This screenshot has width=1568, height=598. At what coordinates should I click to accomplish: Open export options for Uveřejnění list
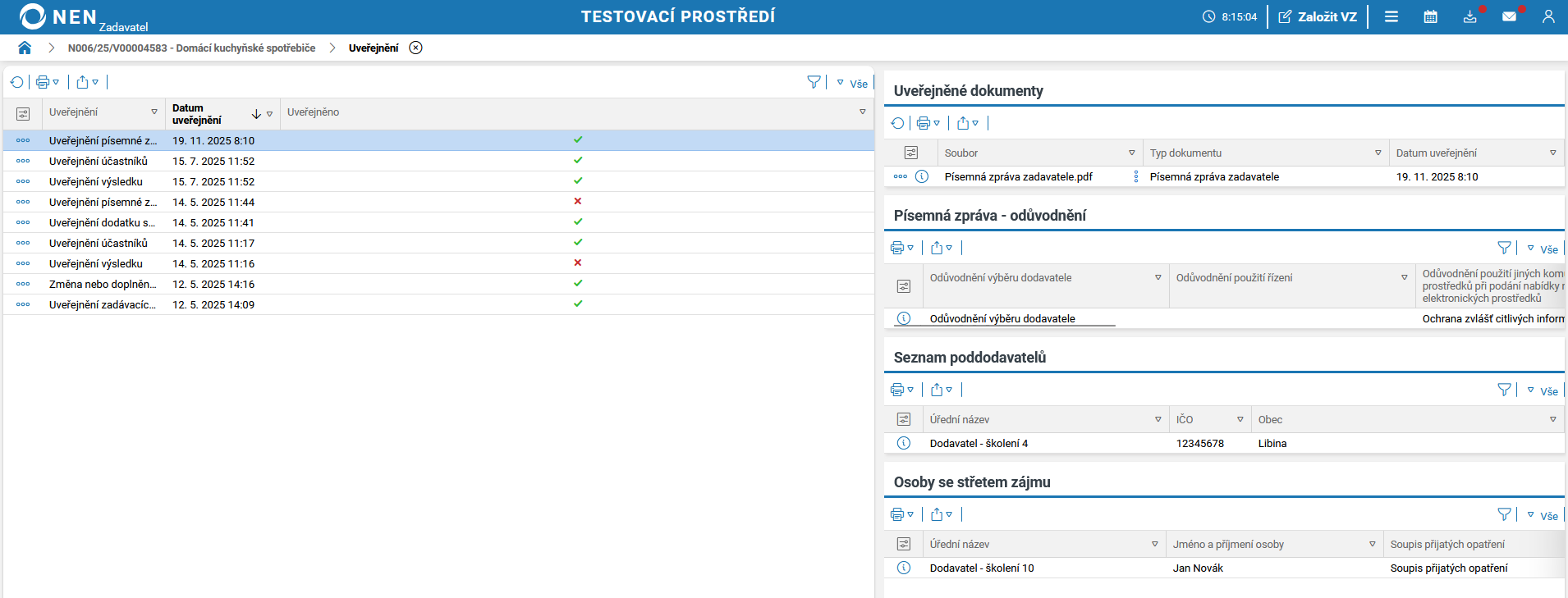(87, 82)
